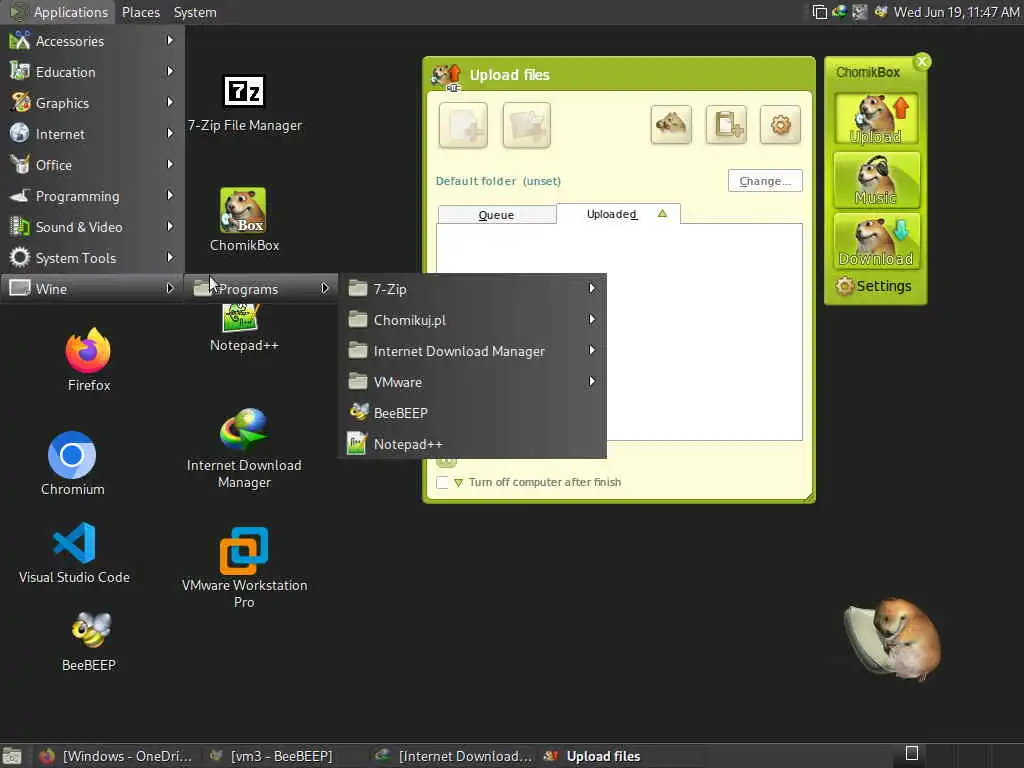Select Programs in the Wine submenu
The image size is (1024, 768).
pyautogui.click(x=262, y=289)
